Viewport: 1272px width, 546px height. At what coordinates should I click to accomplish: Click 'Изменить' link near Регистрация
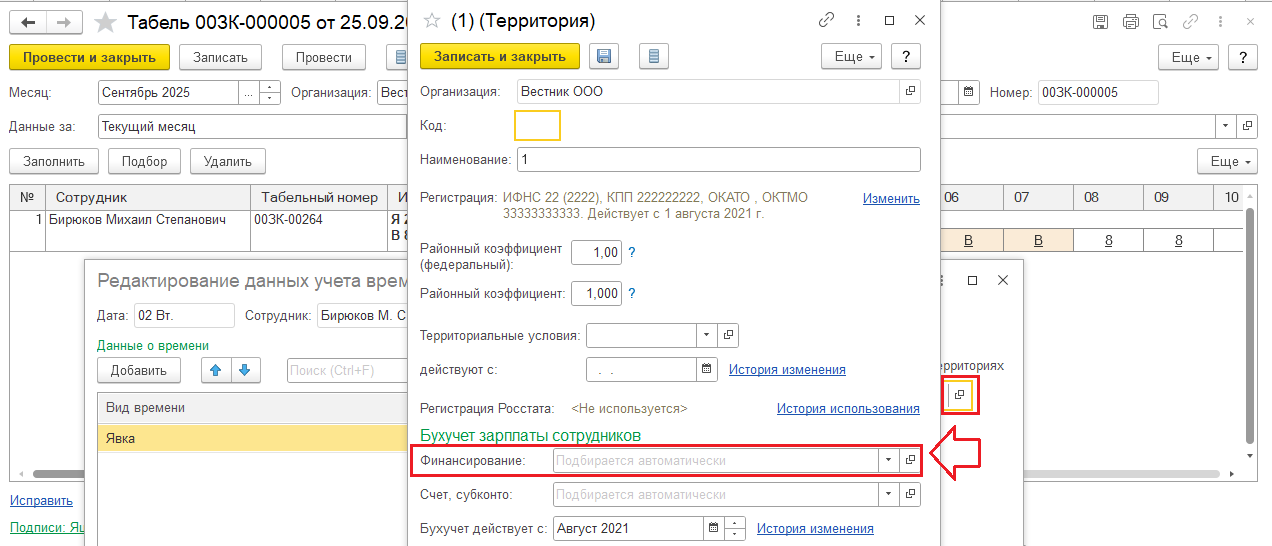pyautogui.click(x=890, y=198)
